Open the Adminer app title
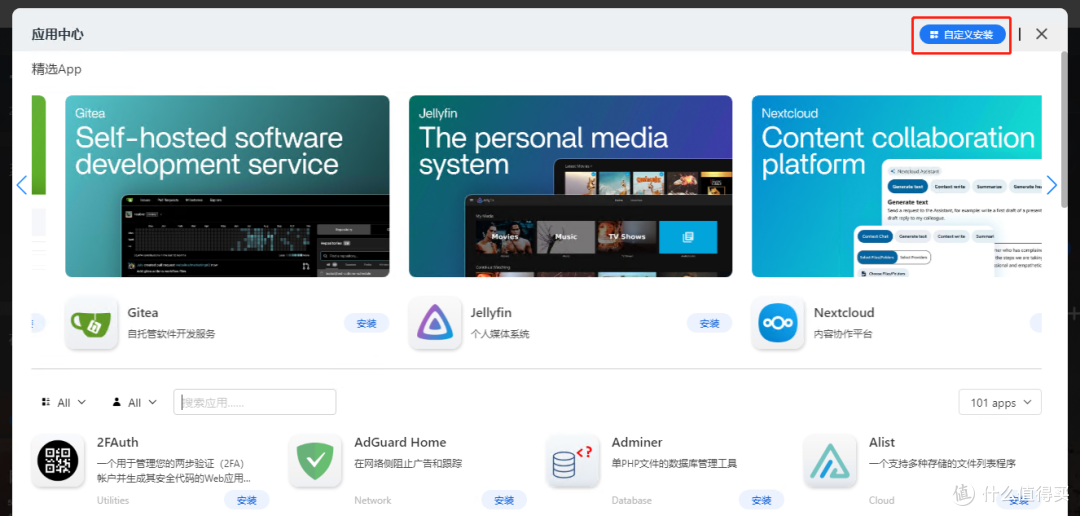This screenshot has width=1080, height=516. coord(637,442)
